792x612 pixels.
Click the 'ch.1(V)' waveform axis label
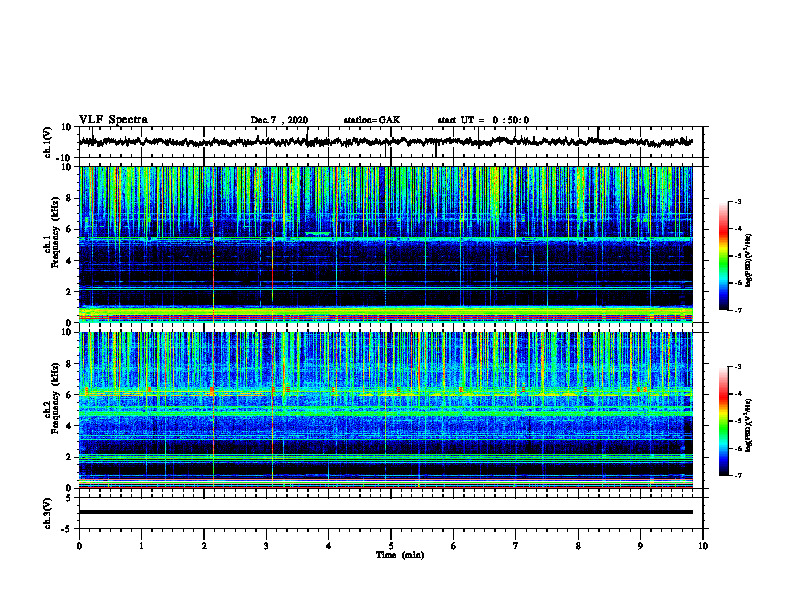point(48,142)
